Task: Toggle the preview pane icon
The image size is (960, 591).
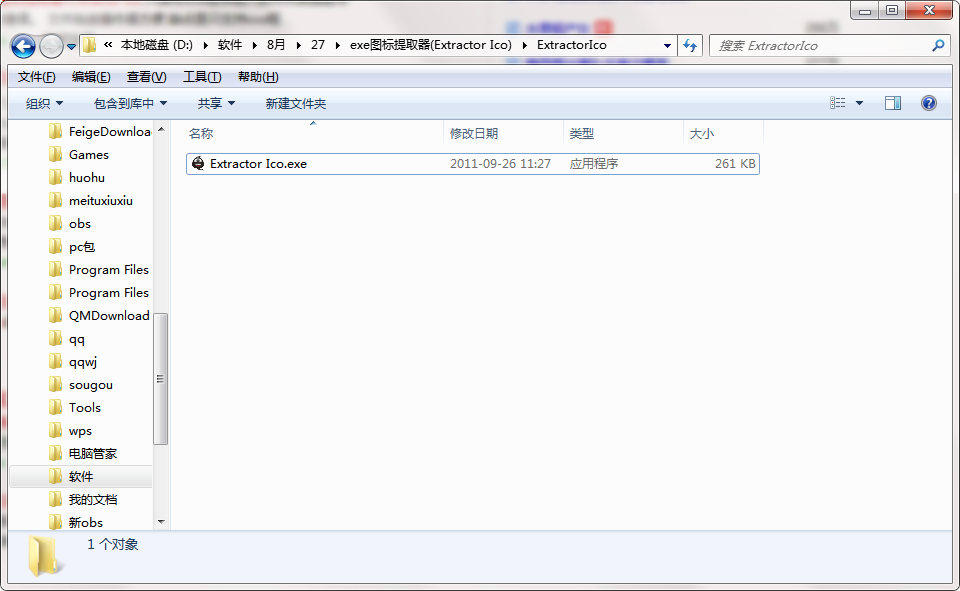Action: 893,103
